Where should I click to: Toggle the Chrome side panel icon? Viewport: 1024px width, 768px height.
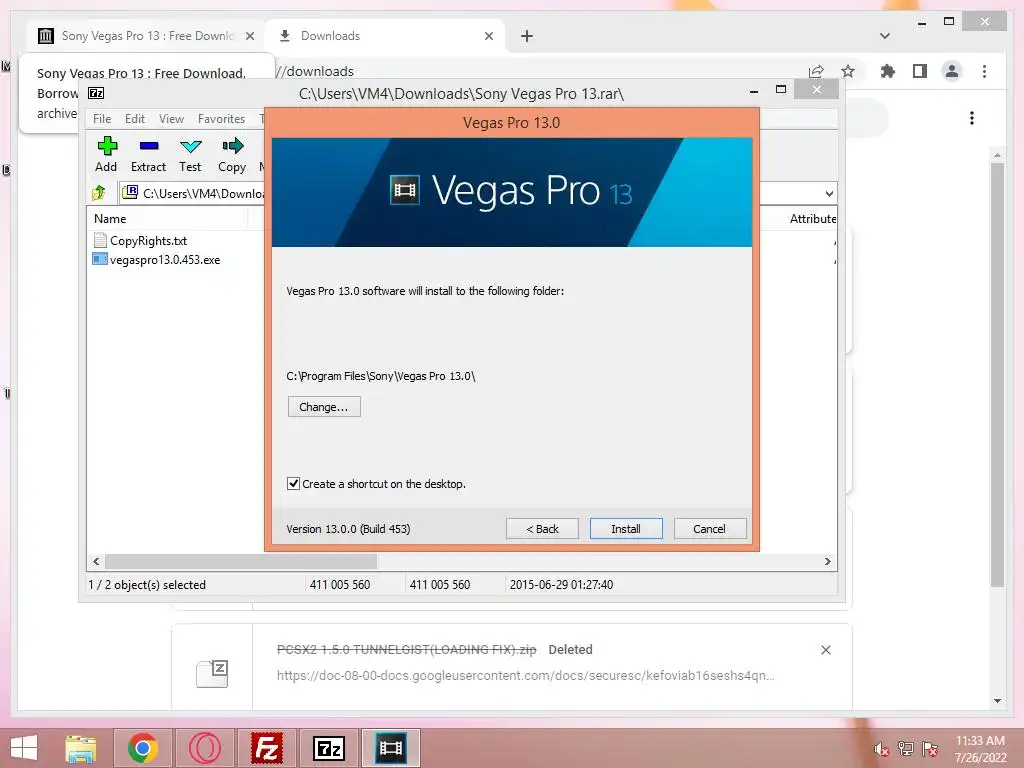point(920,71)
